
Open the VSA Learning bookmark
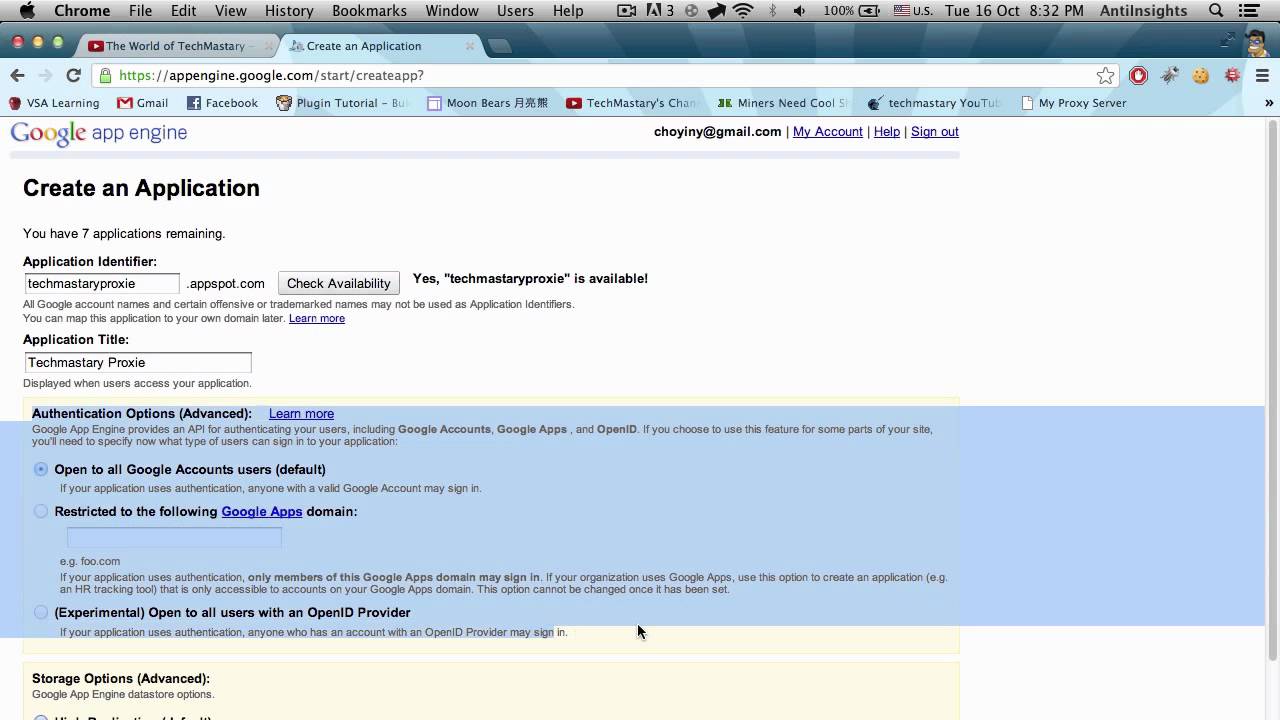(x=54, y=103)
